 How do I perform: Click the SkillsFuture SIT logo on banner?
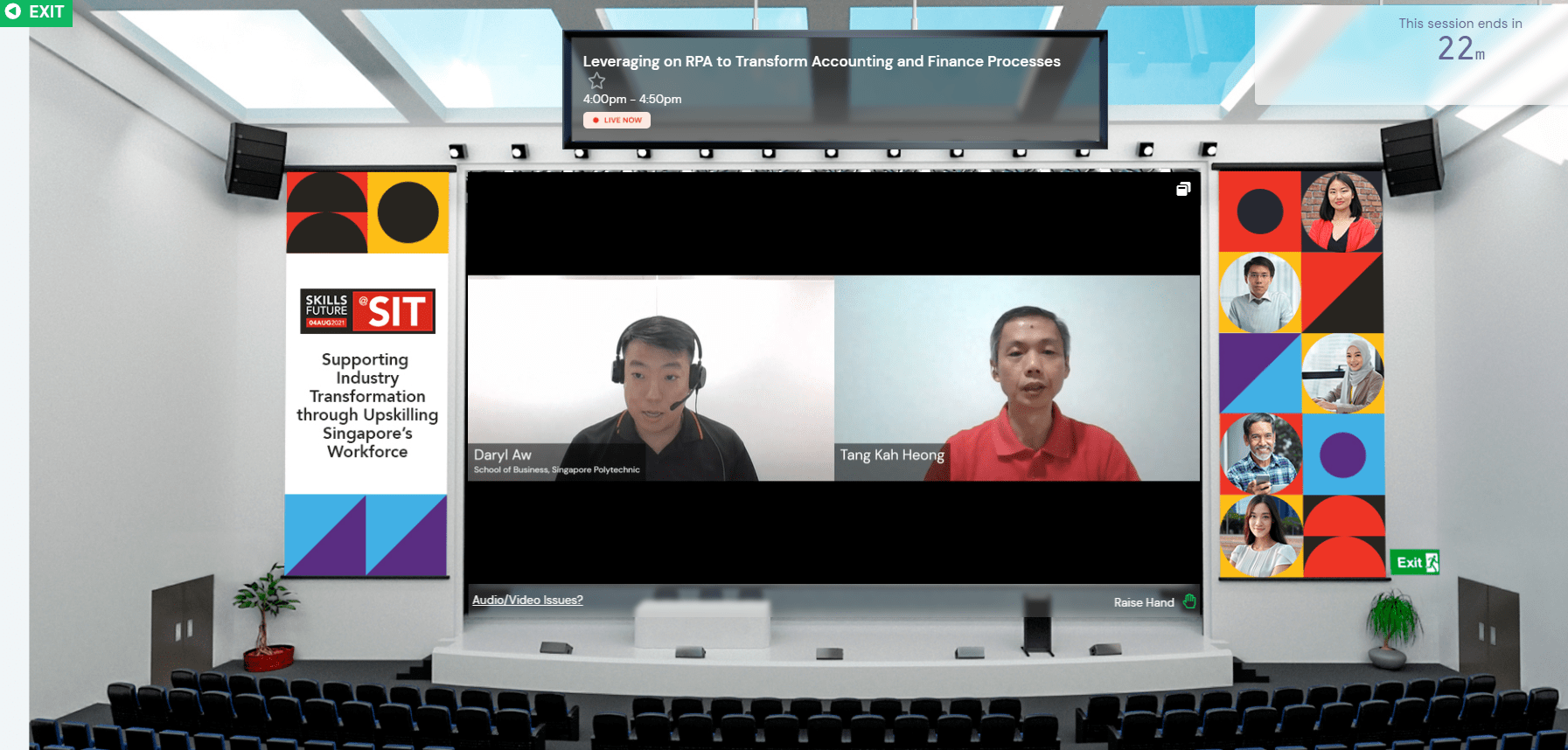367,311
